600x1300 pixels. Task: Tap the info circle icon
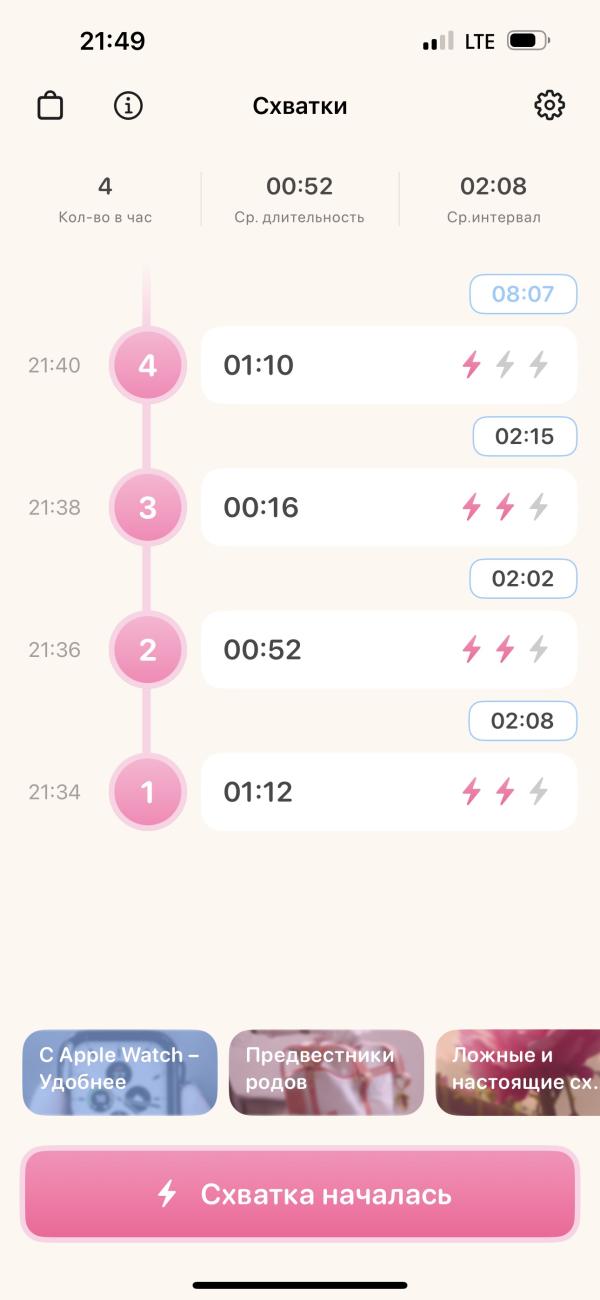tap(128, 105)
